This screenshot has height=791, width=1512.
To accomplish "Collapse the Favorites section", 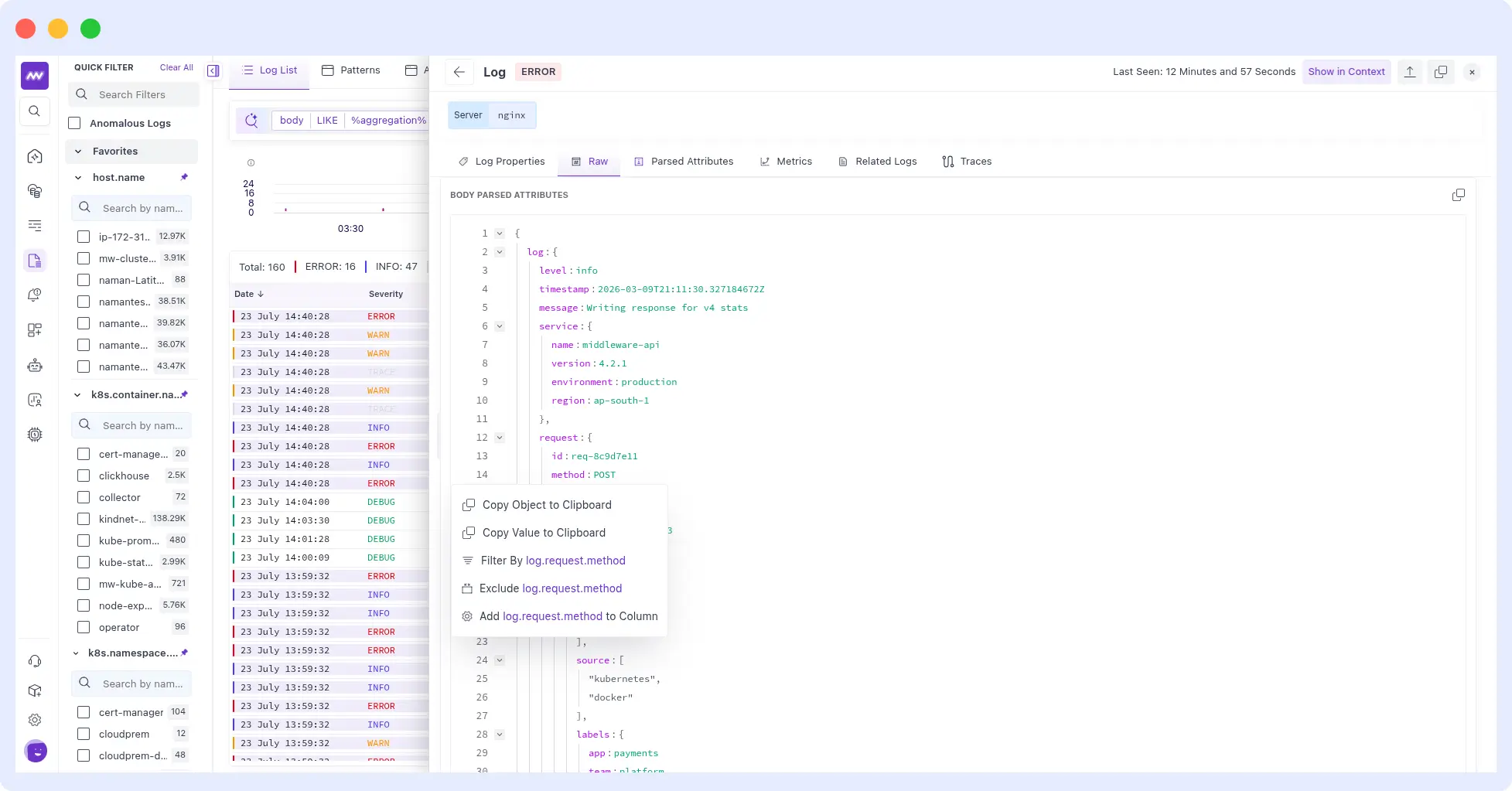I will 78,152.
